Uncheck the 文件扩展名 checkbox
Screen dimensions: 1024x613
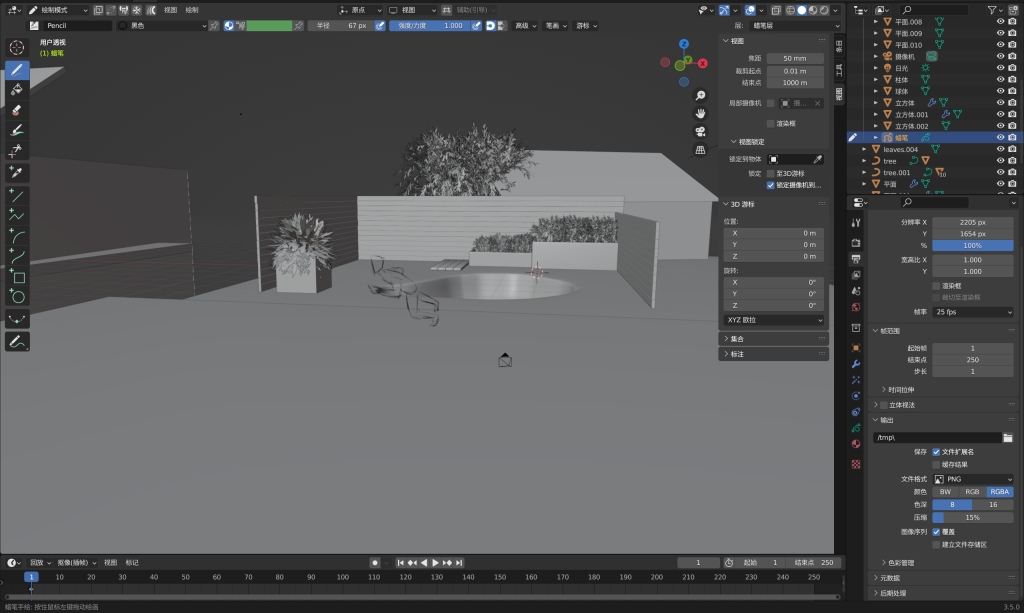[937, 452]
